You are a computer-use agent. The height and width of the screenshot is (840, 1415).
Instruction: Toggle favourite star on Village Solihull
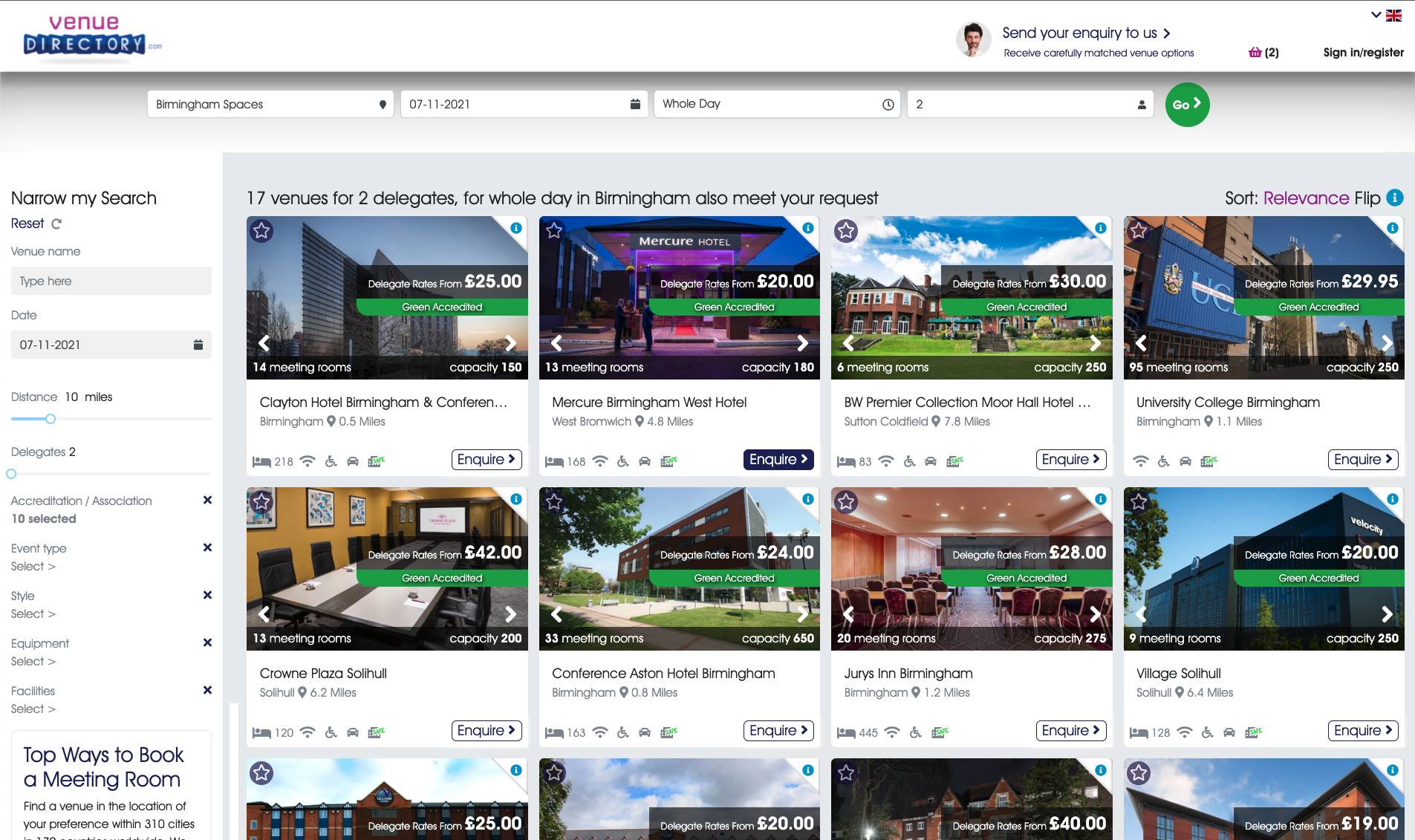pyautogui.click(x=1139, y=502)
